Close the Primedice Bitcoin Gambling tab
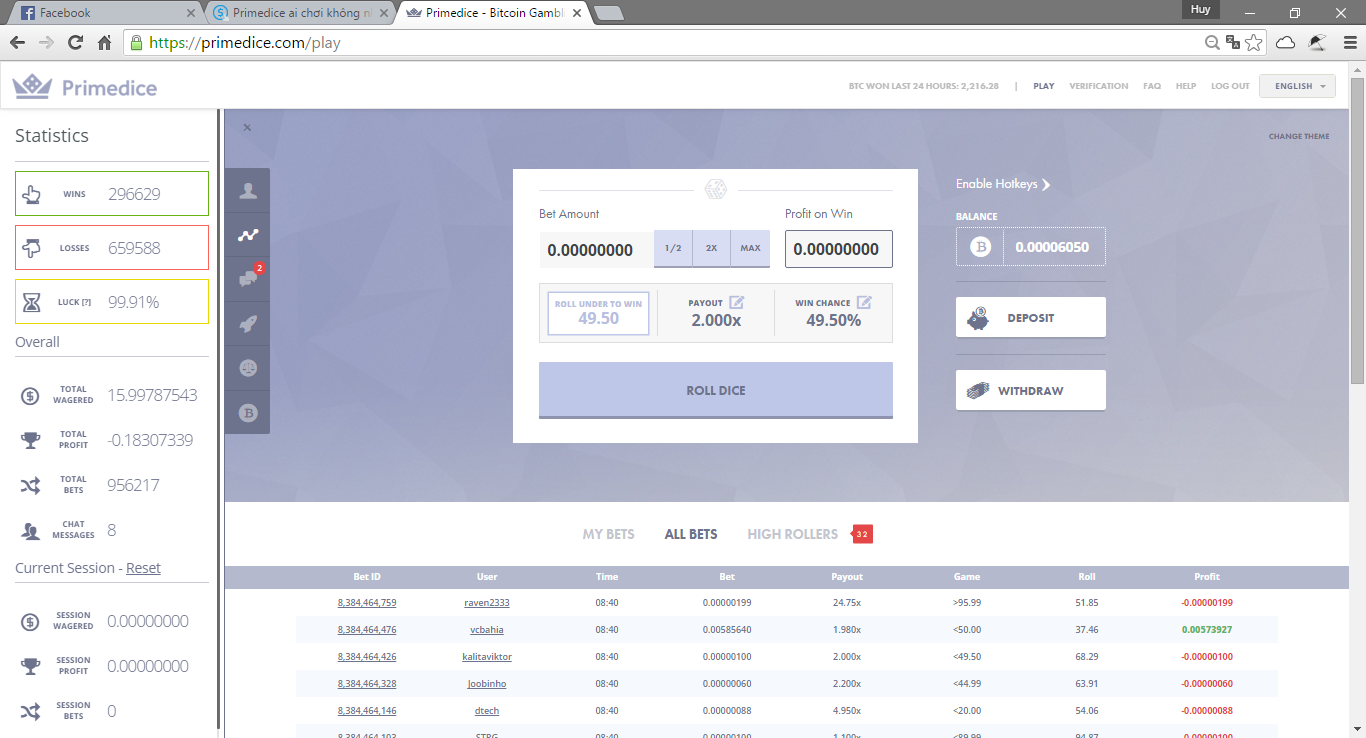 [x=576, y=13]
